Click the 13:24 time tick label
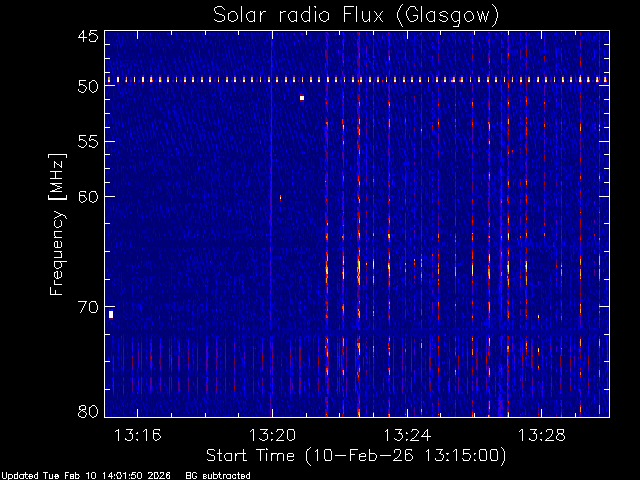This screenshot has width=640, height=480. pos(407,435)
